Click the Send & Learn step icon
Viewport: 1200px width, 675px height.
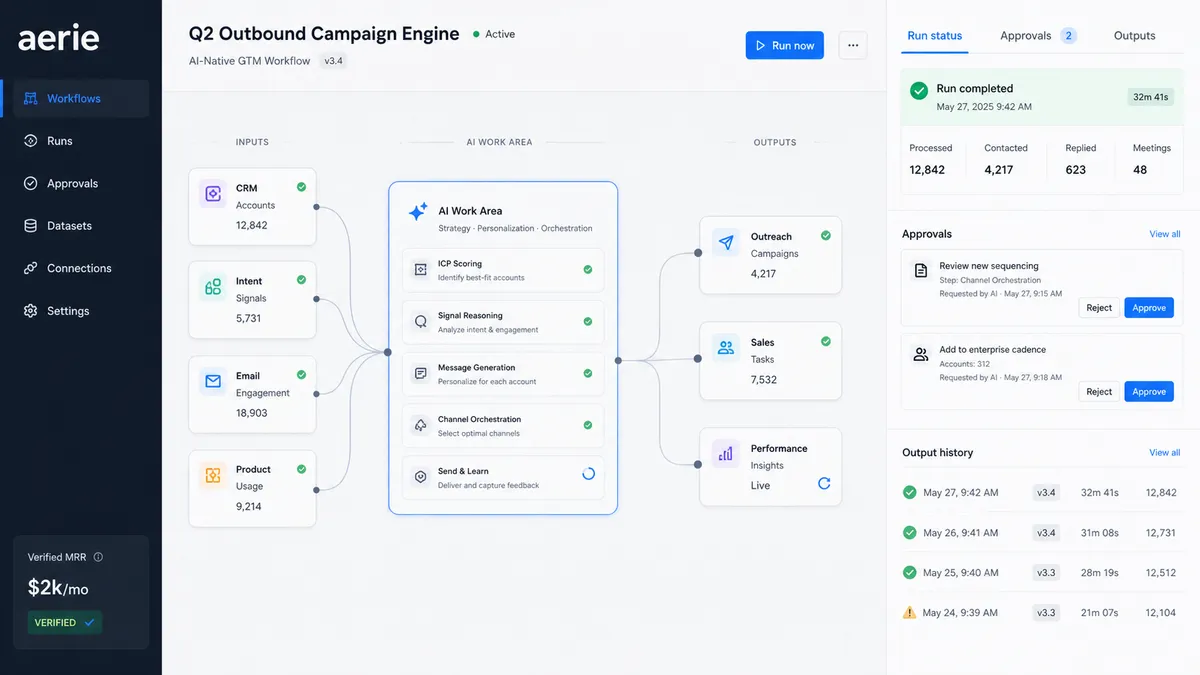pyautogui.click(x=420, y=477)
